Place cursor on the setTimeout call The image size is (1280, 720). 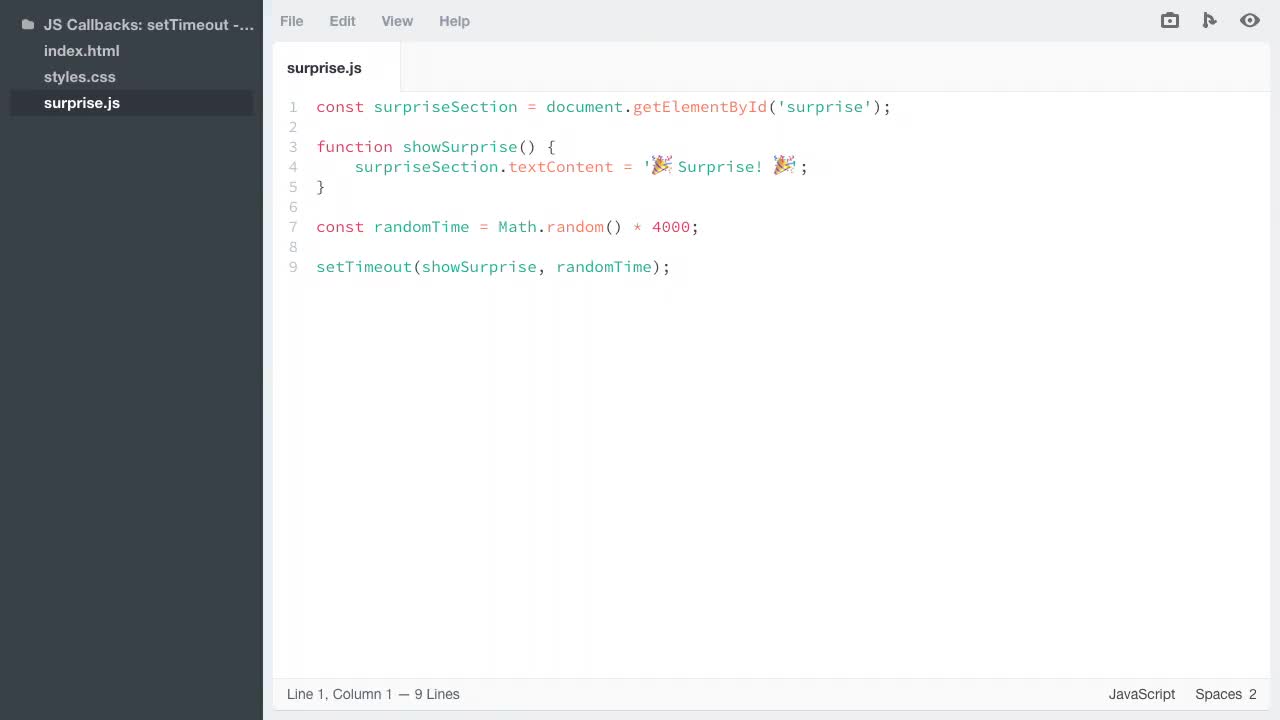pyautogui.click(x=364, y=267)
